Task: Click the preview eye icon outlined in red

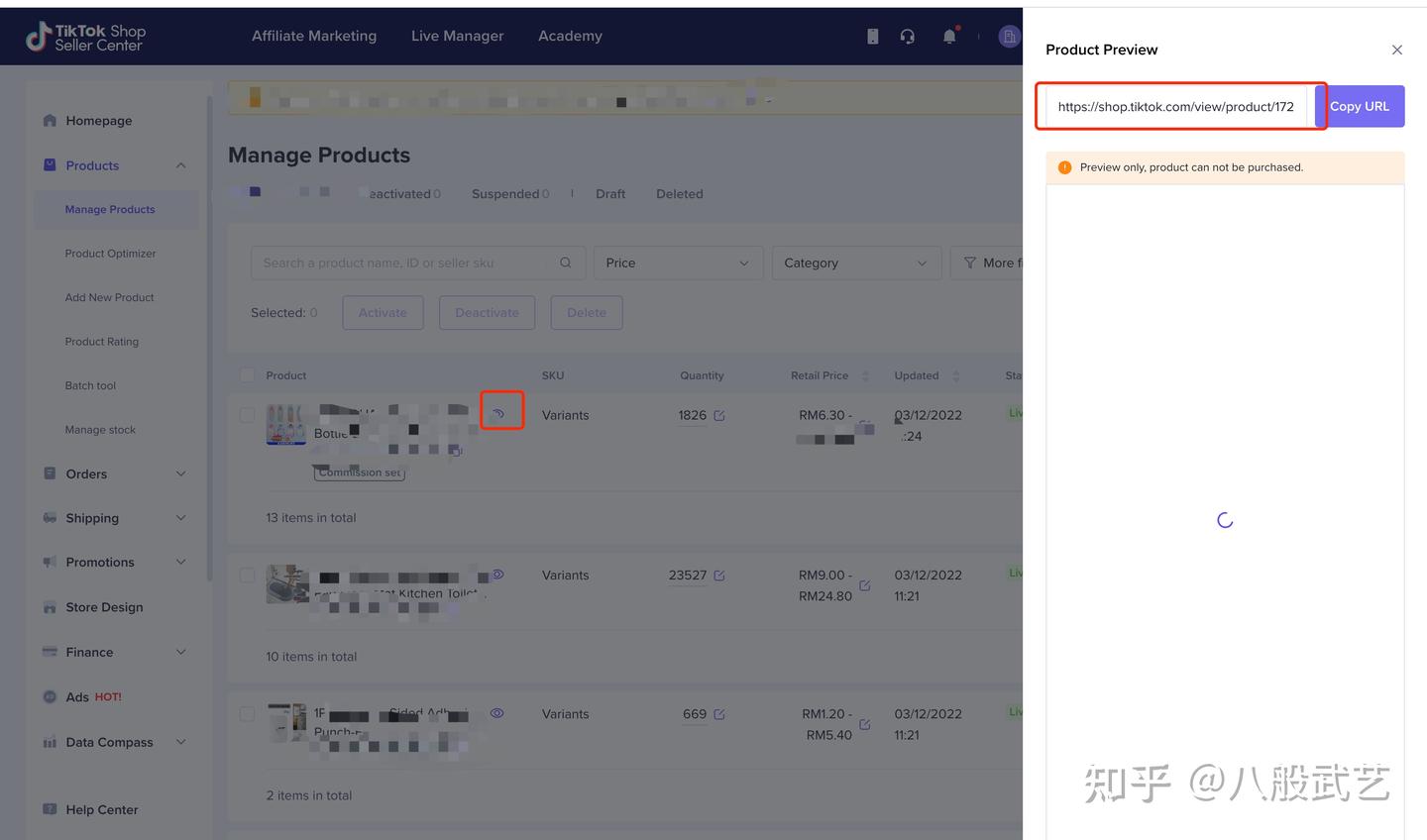Action: point(498,413)
